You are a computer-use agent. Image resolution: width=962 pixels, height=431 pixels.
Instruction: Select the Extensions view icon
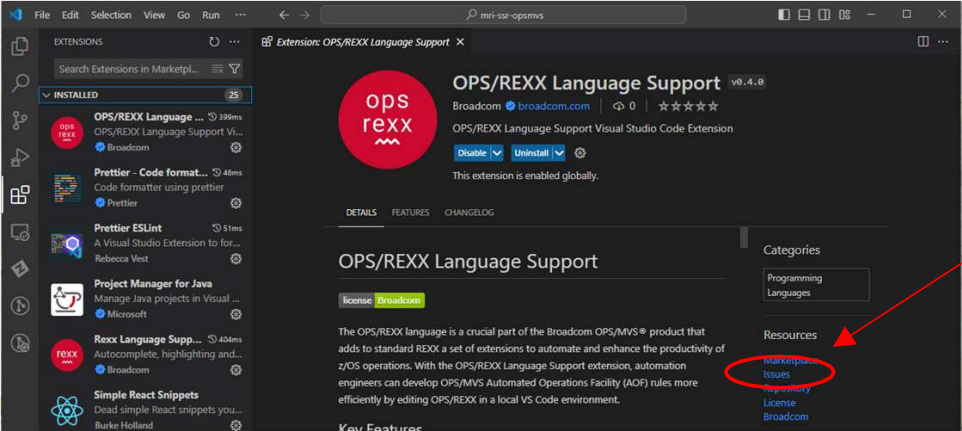[x=20, y=195]
